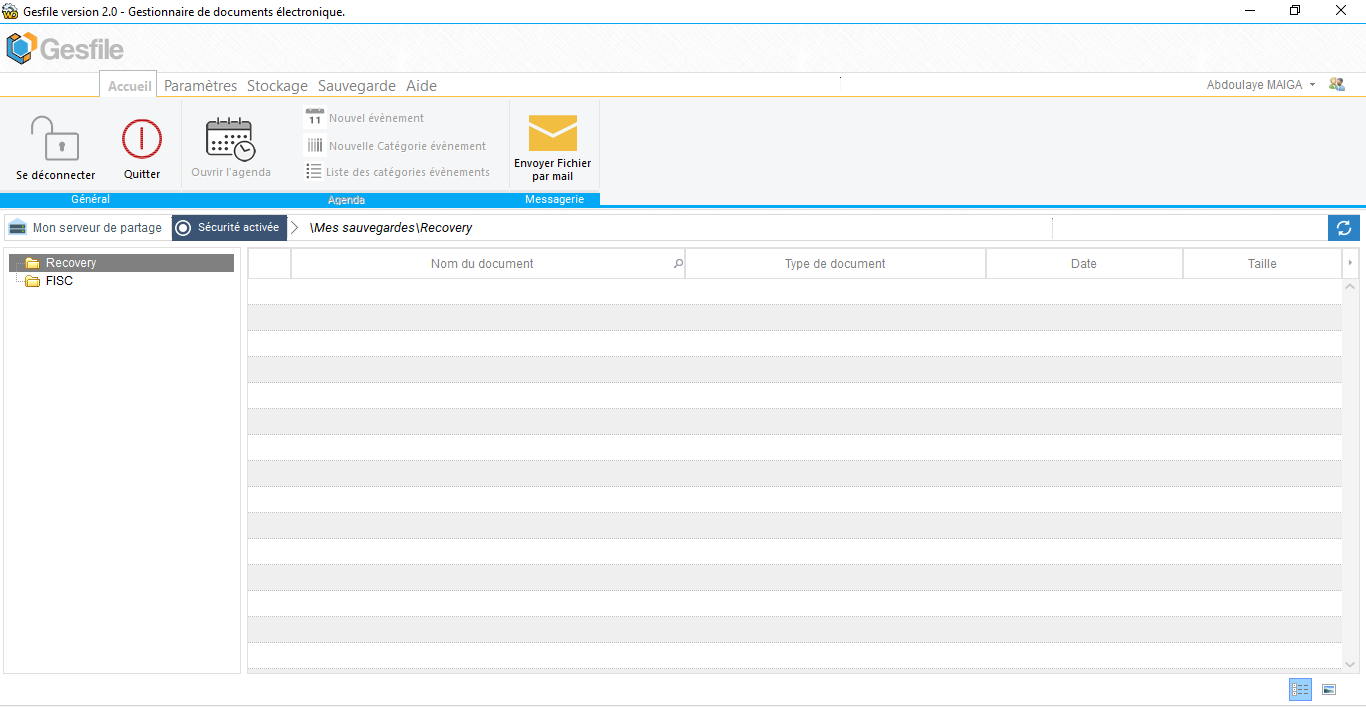The image size is (1366, 707).
Task: Click the Se déconnecter padlock icon
Action: pyautogui.click(x=55, y=139)
